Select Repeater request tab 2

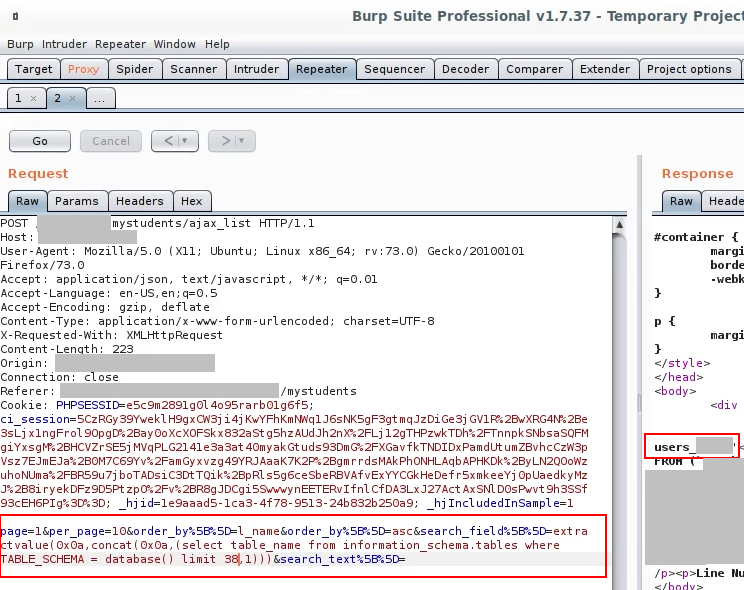[x=57, y=98]
